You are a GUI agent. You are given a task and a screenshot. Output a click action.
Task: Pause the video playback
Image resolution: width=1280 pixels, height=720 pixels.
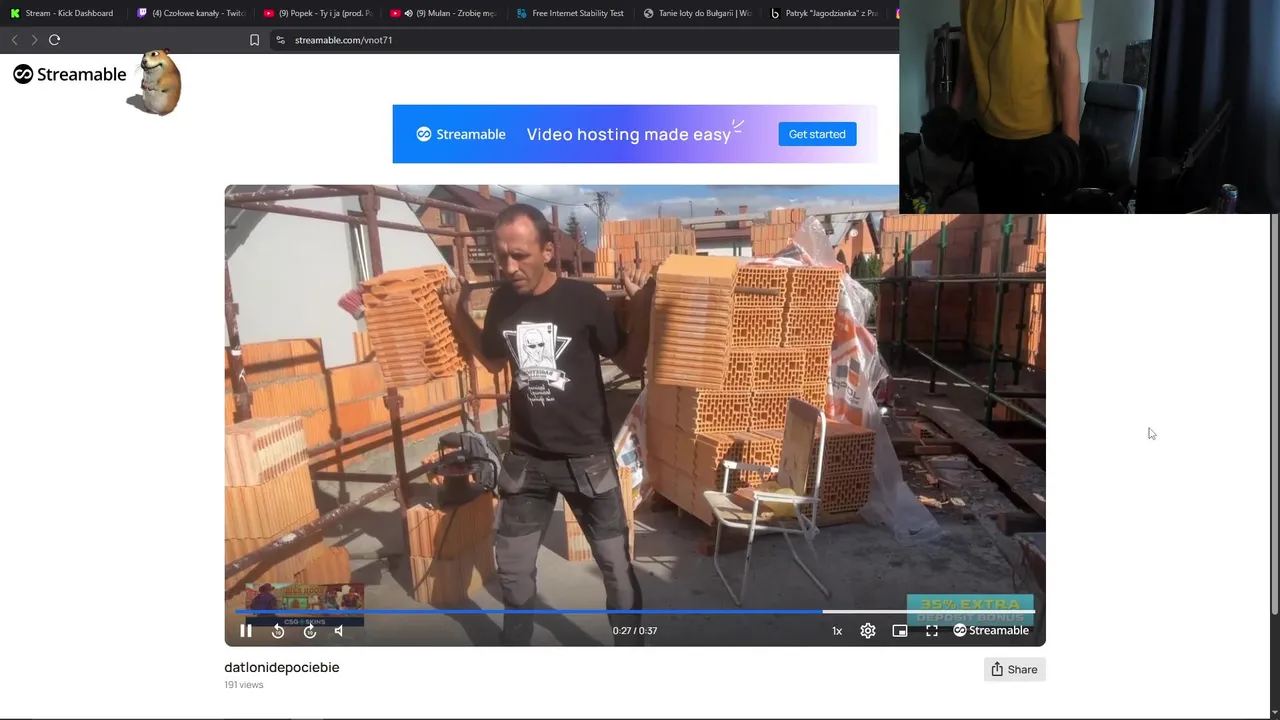(x=246, y=631)
